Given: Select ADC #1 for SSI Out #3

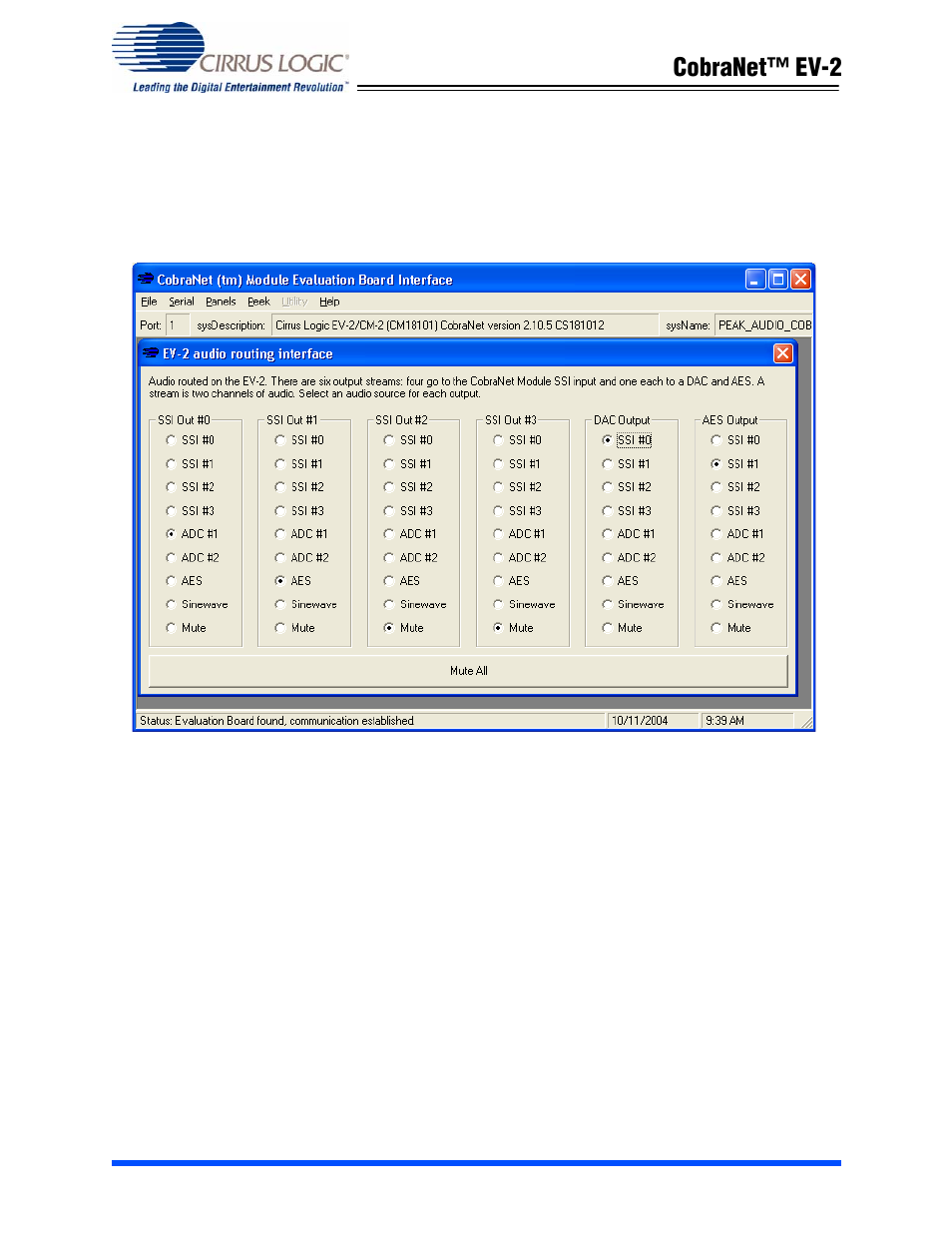Looking at the screenshot, I should pyautogui.click(x=498, y=534).
